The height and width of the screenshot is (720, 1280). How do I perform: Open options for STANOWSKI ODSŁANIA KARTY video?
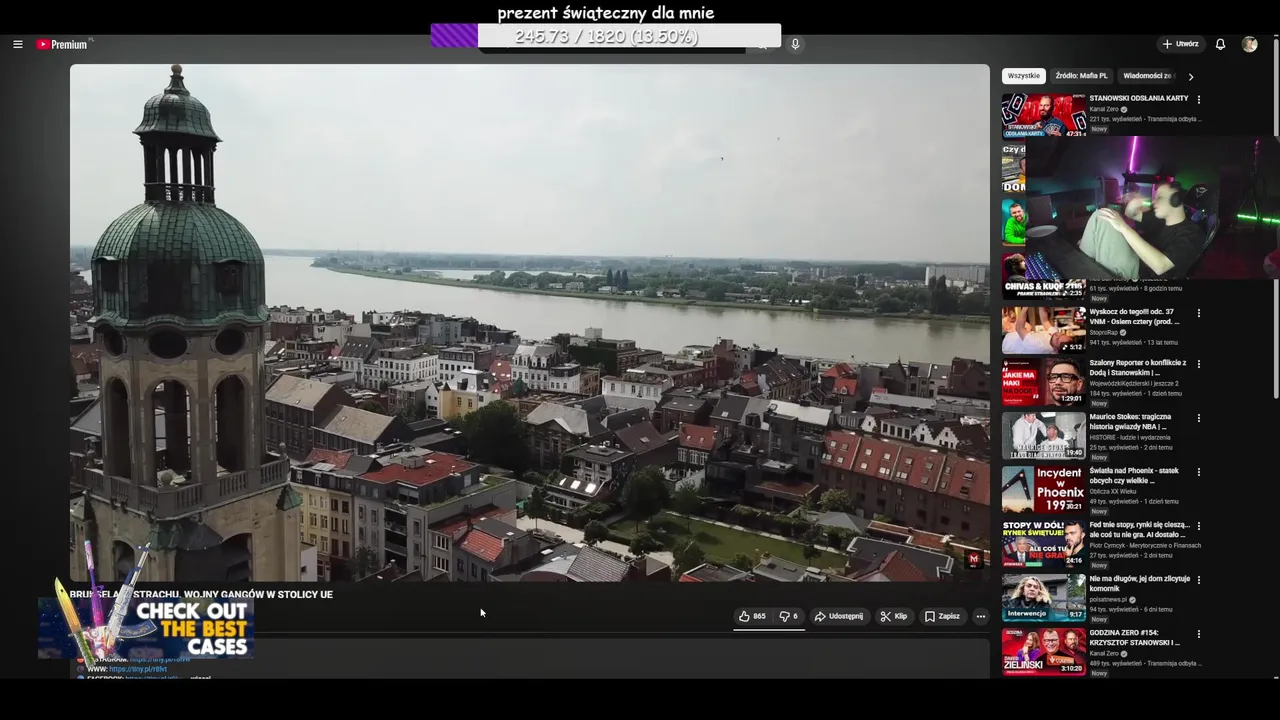click(x=1198, y=99)
